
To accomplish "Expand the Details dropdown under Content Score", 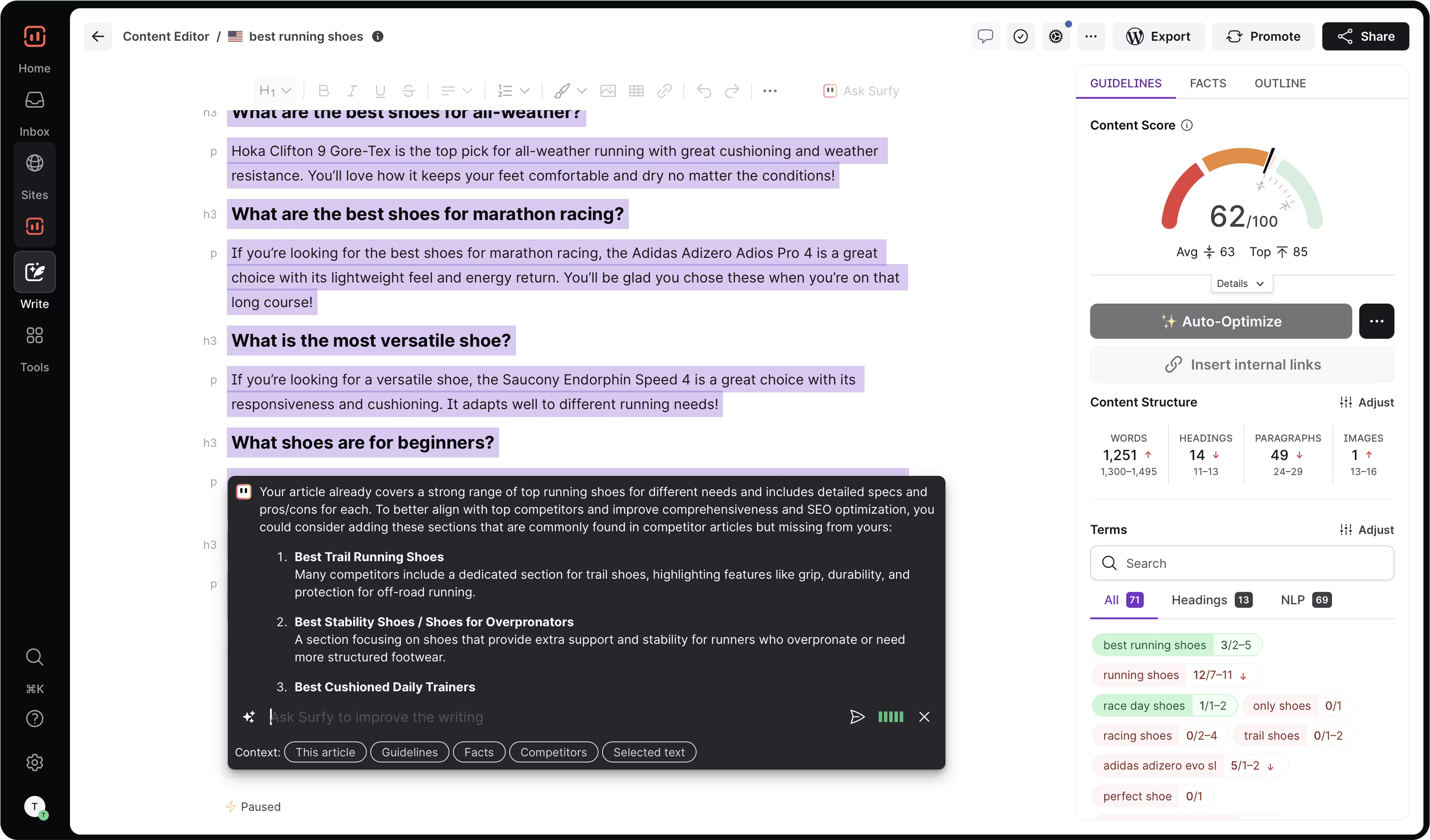I will tap(1240, 283).
